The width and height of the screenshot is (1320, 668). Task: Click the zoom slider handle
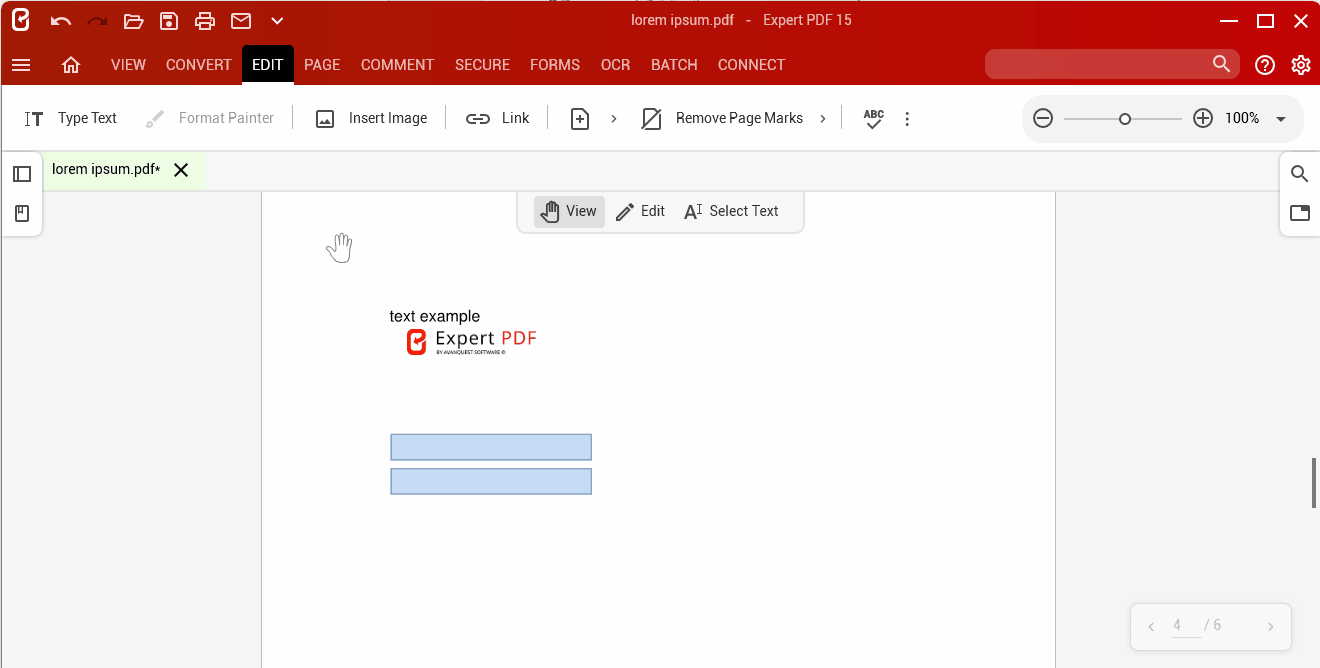(x=1125, y=119)
